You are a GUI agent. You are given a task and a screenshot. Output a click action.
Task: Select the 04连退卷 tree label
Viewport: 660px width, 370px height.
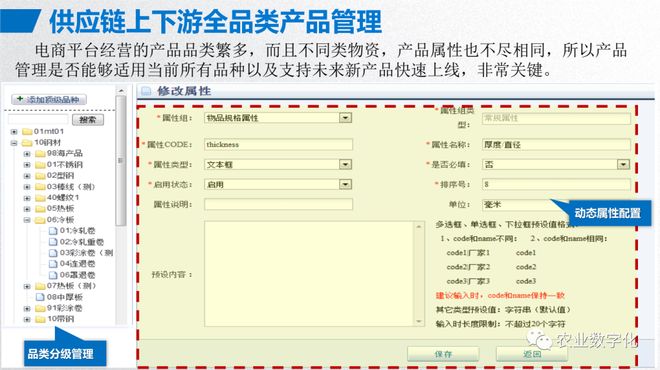pyautogui.click(x=77, y=264)
